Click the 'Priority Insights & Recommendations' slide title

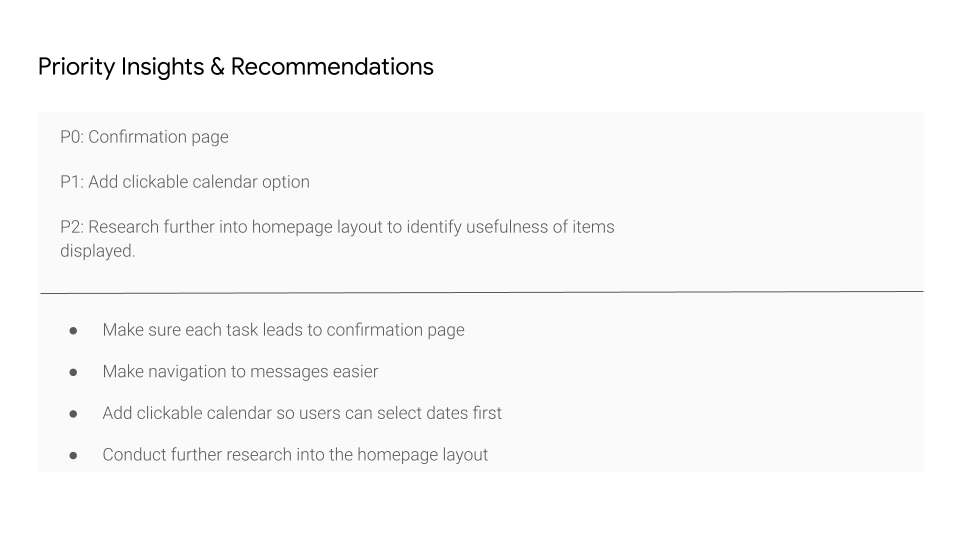pyautogui.click(x=236, y=67)
